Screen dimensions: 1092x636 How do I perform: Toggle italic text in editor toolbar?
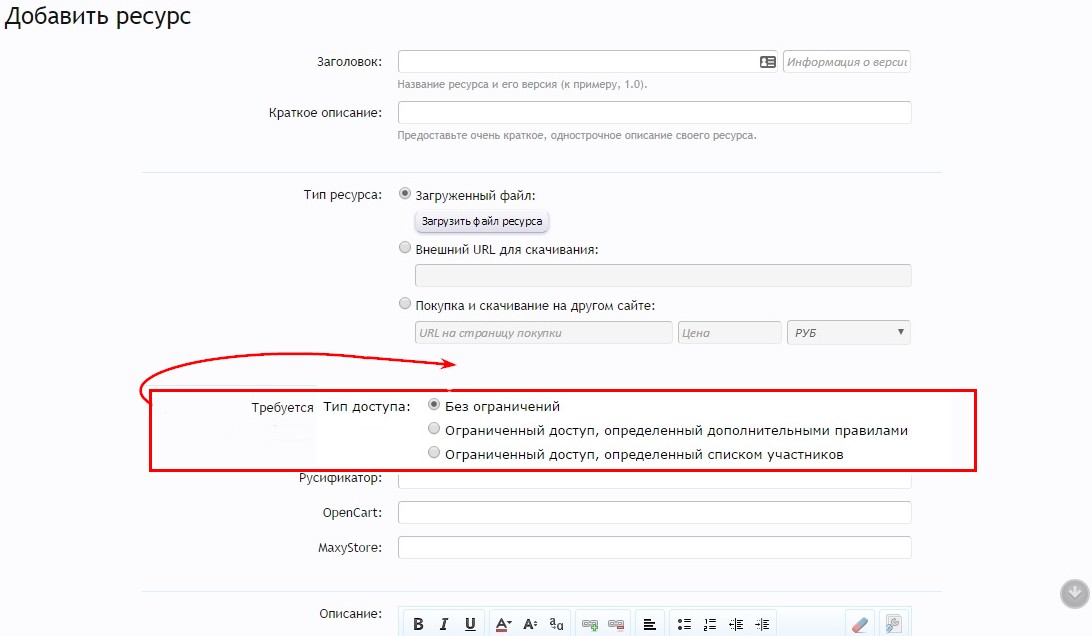click(444, 624)
